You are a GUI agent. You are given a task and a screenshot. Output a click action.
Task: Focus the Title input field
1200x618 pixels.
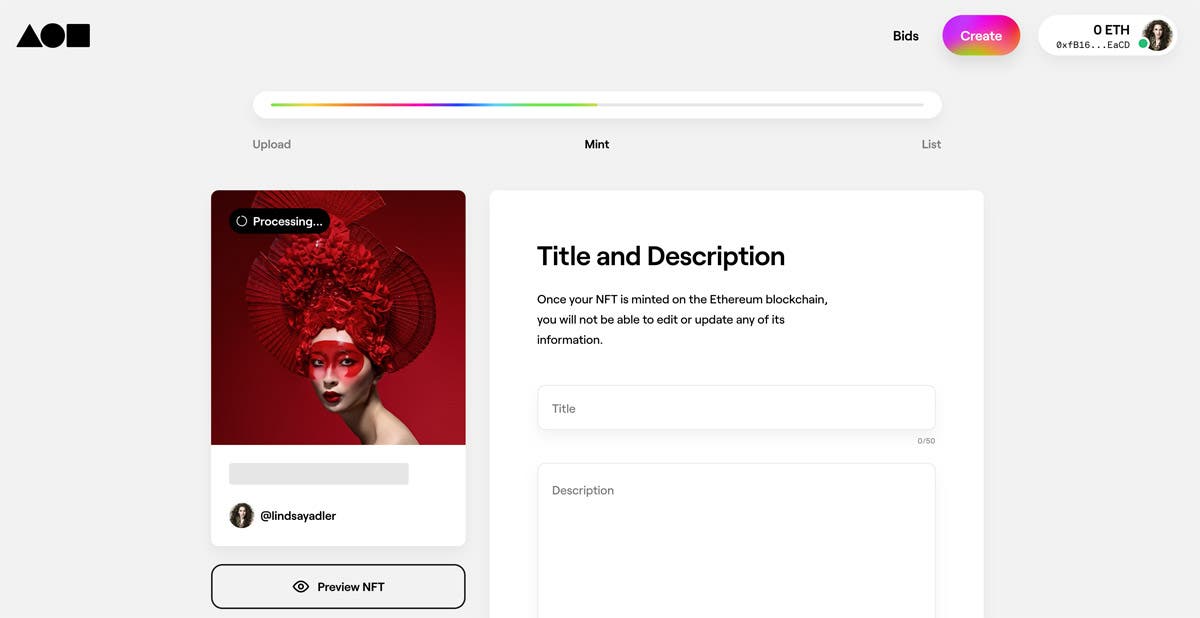point(736,408)
